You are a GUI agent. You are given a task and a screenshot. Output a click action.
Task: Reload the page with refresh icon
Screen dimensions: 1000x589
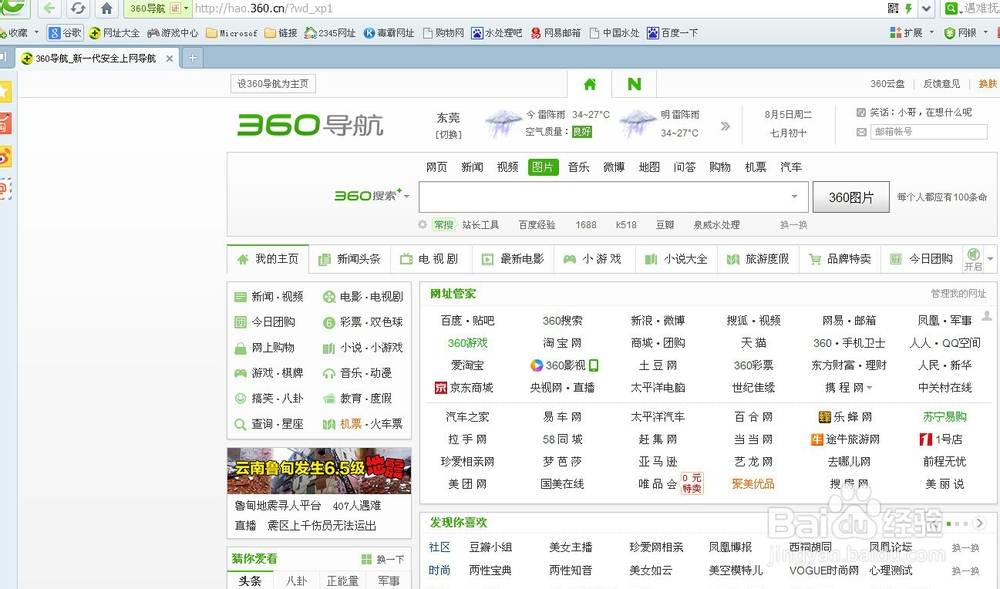point(77,8)
